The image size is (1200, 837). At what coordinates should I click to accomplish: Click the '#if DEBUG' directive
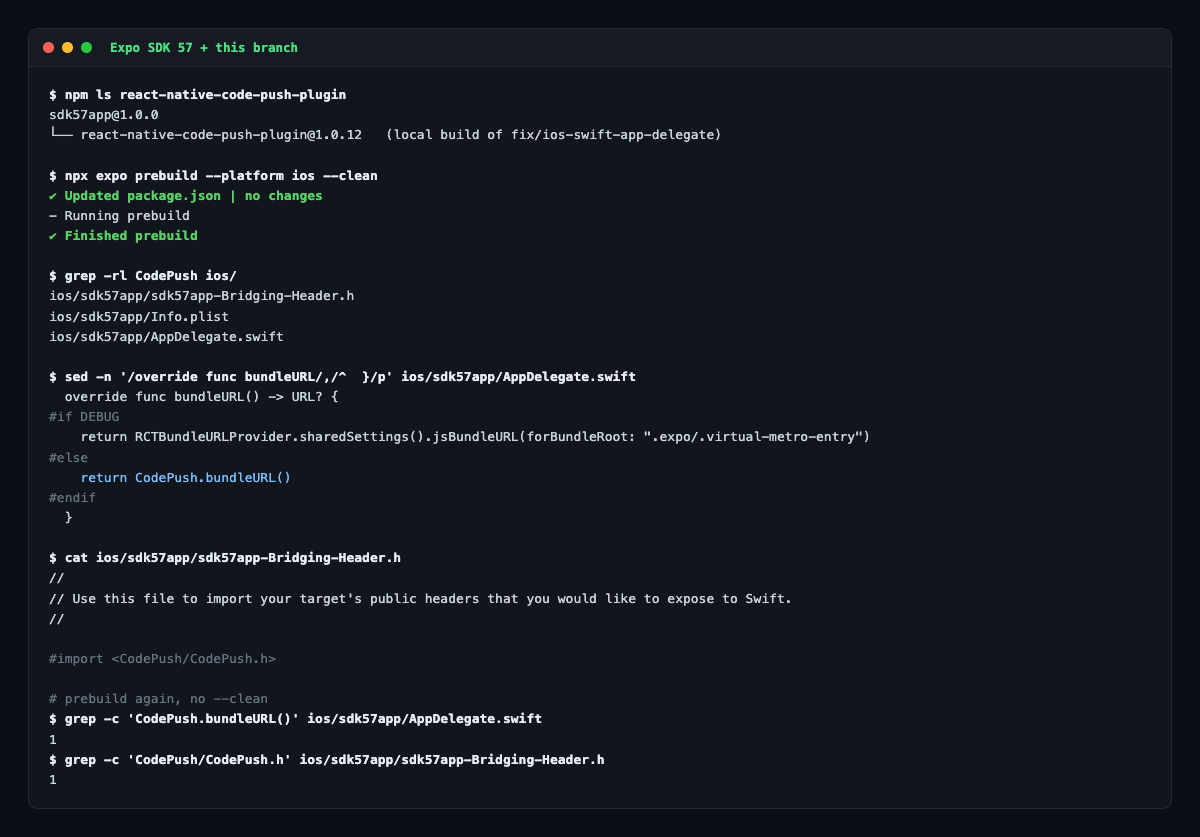point(84,416)
